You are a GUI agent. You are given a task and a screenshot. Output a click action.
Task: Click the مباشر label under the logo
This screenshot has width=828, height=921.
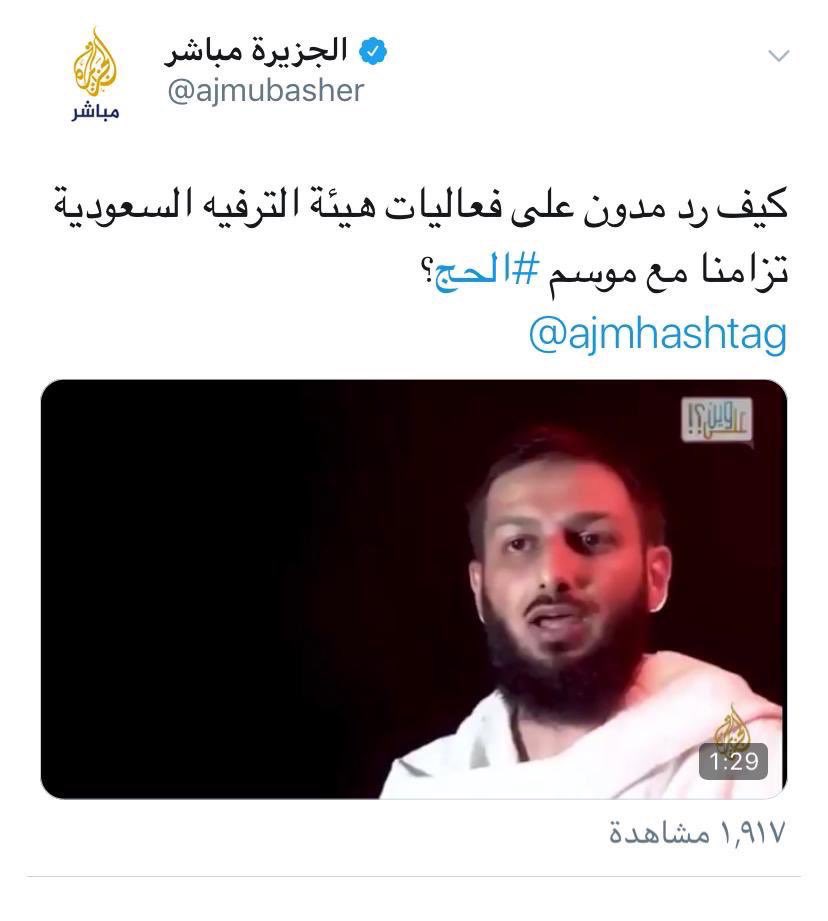click(x=96, y=112)
